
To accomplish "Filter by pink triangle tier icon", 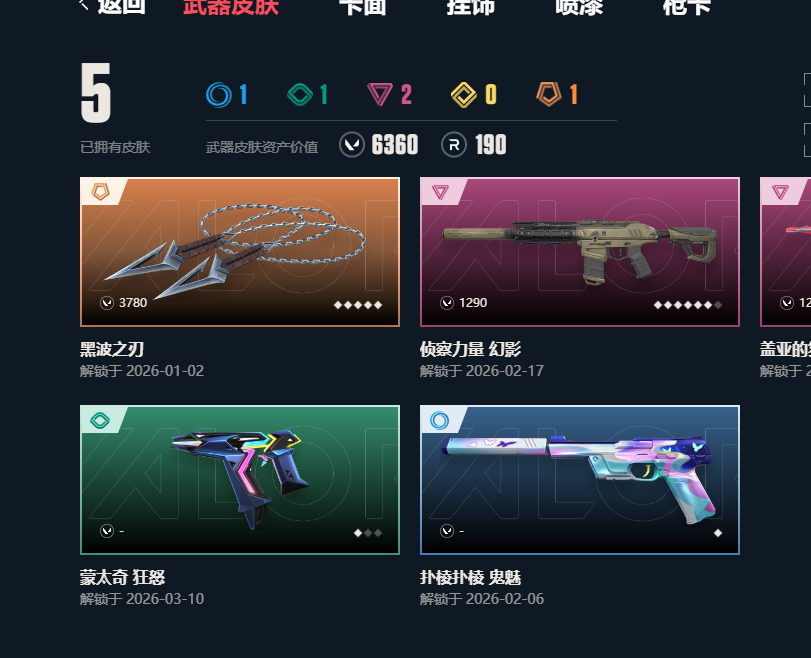I will click(x=380, y=95).
